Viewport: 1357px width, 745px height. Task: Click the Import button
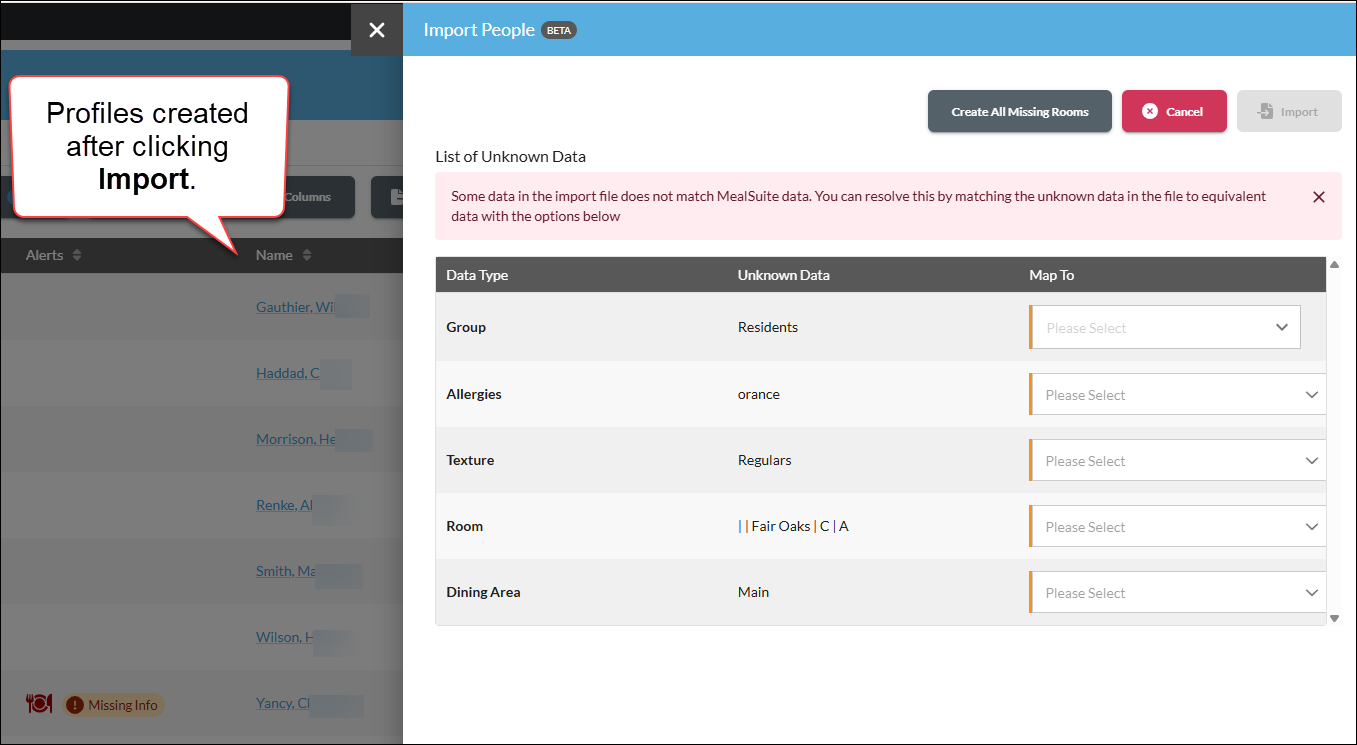[1289, 112]
